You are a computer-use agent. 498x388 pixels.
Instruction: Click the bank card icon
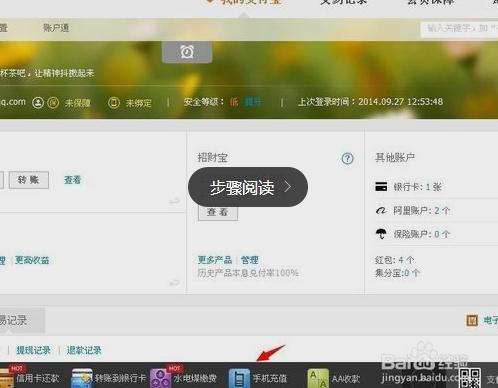pyautogui.click(x=381, y=186)
